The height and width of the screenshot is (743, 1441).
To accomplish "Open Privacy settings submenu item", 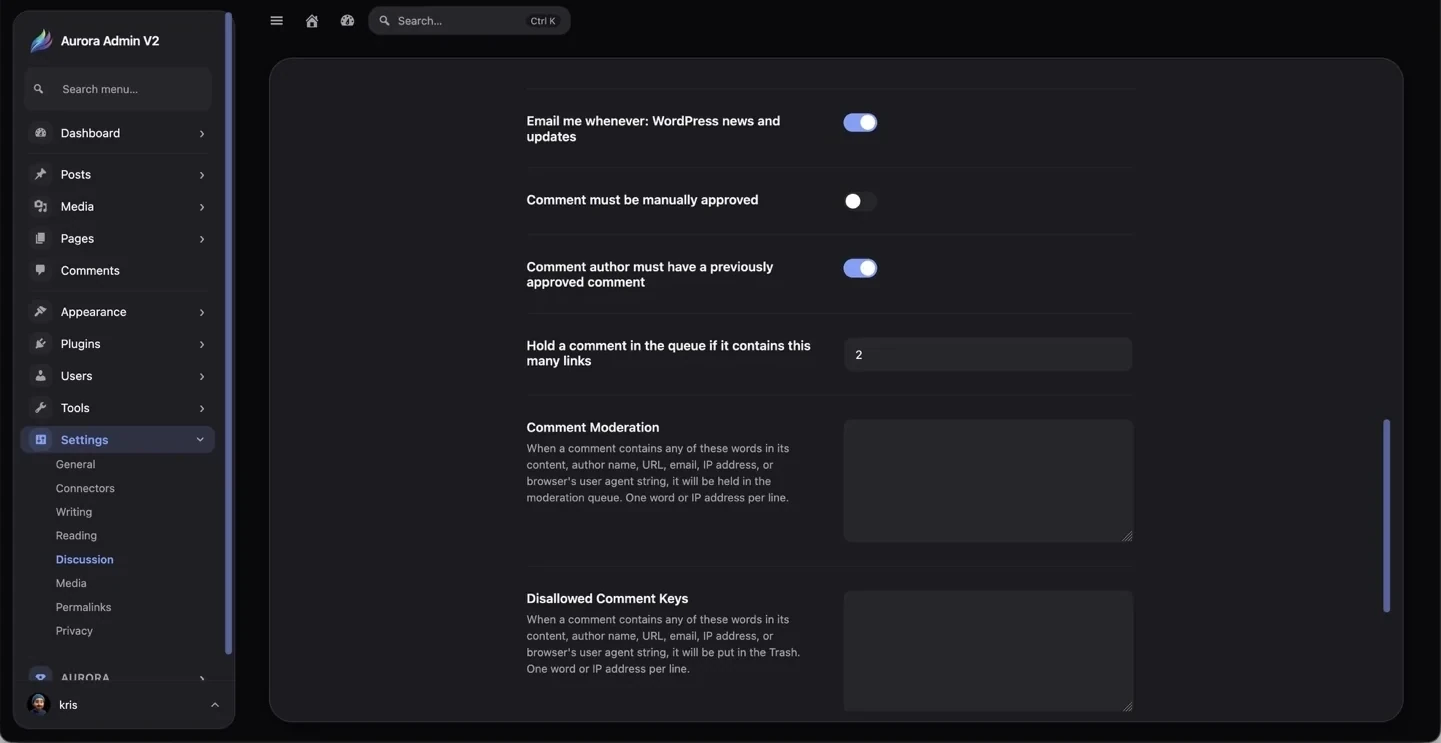I will 74,631.
